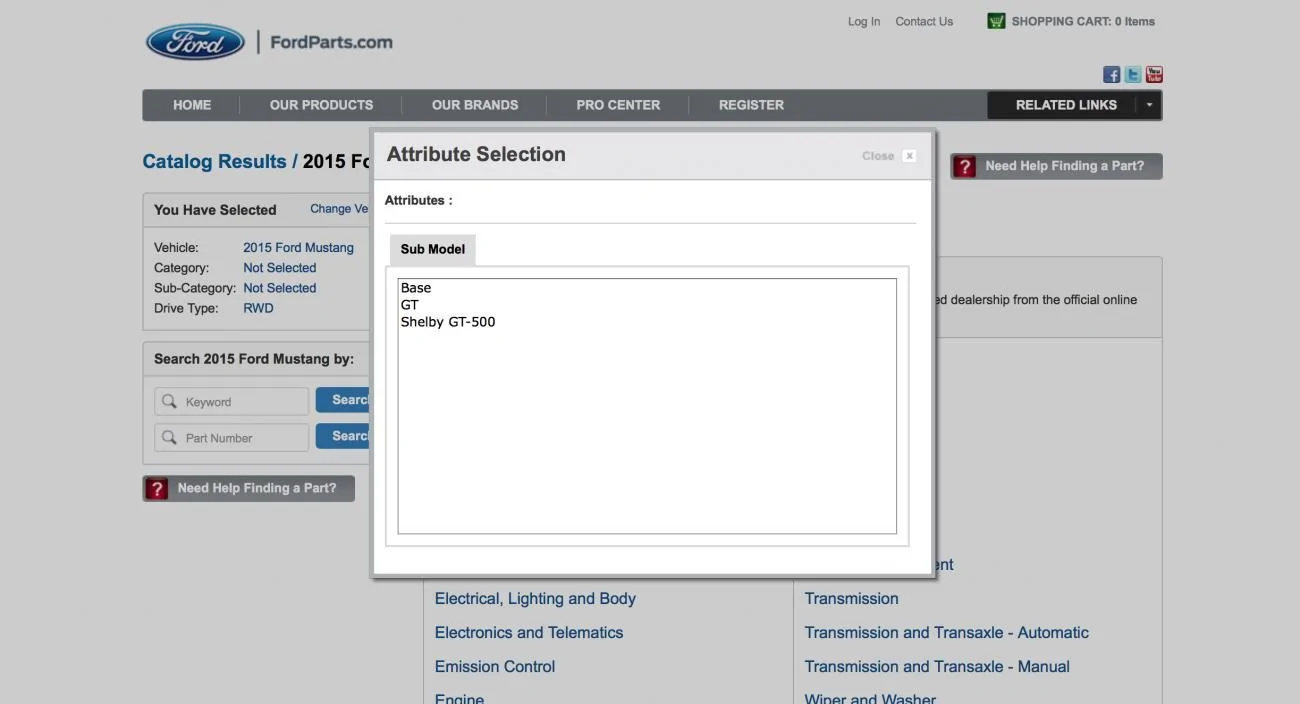Click the Catalog Results heading link

click(x=214, y=161)
